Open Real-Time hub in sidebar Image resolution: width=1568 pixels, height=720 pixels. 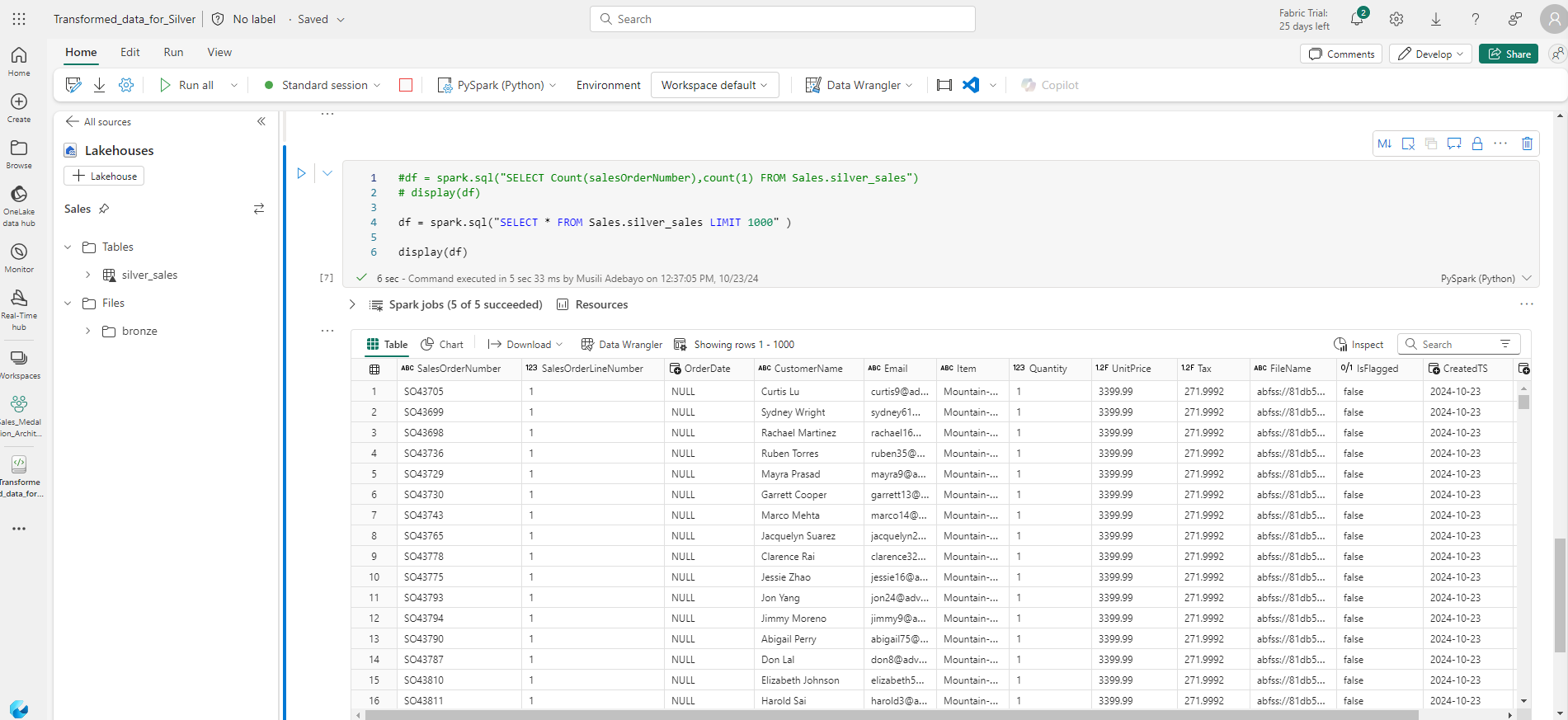coord(19,309)
